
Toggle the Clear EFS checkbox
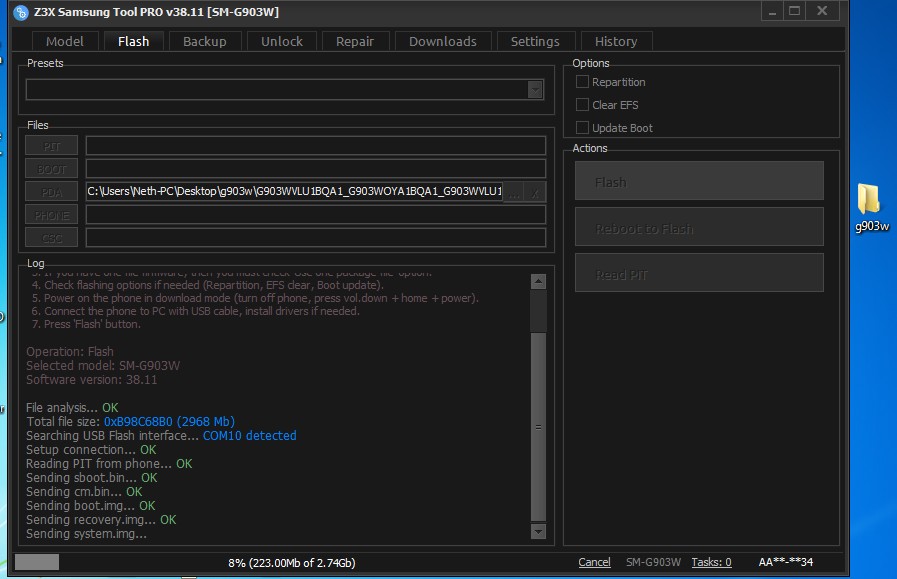582,105
